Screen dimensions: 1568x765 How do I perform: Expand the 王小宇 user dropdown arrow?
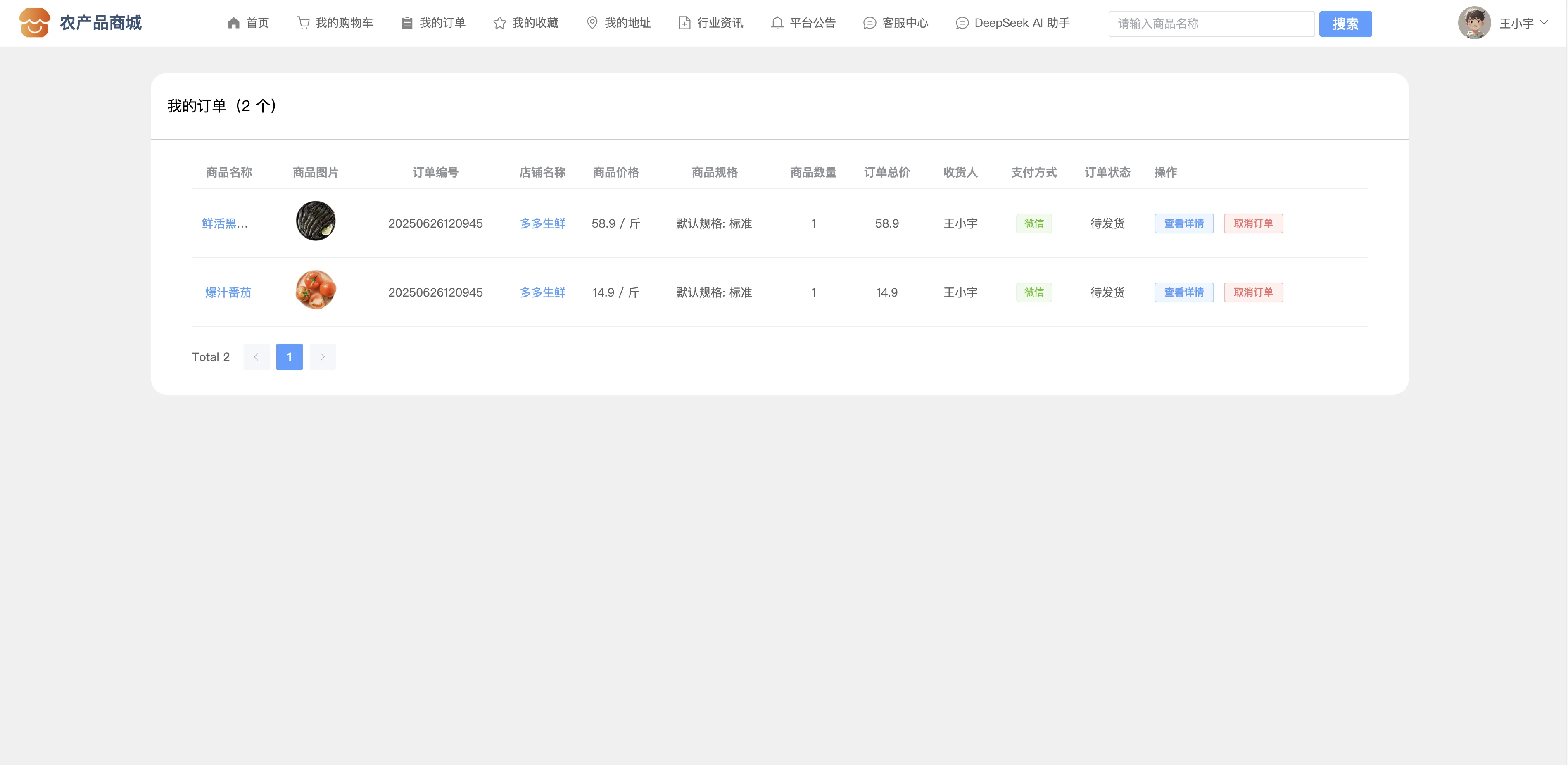coord(1544,23)
